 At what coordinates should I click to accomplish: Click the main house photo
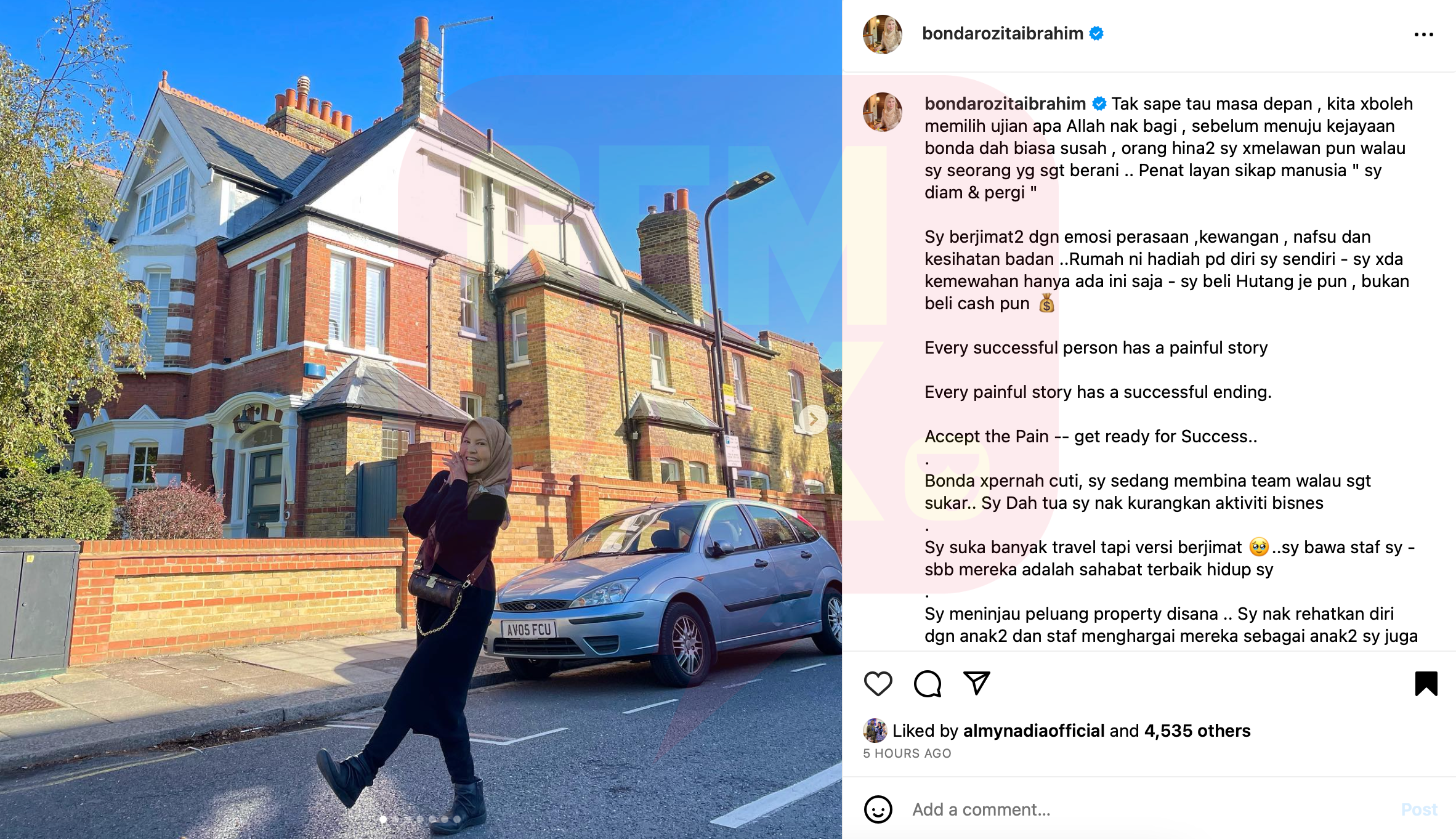[x=421, y=419]
